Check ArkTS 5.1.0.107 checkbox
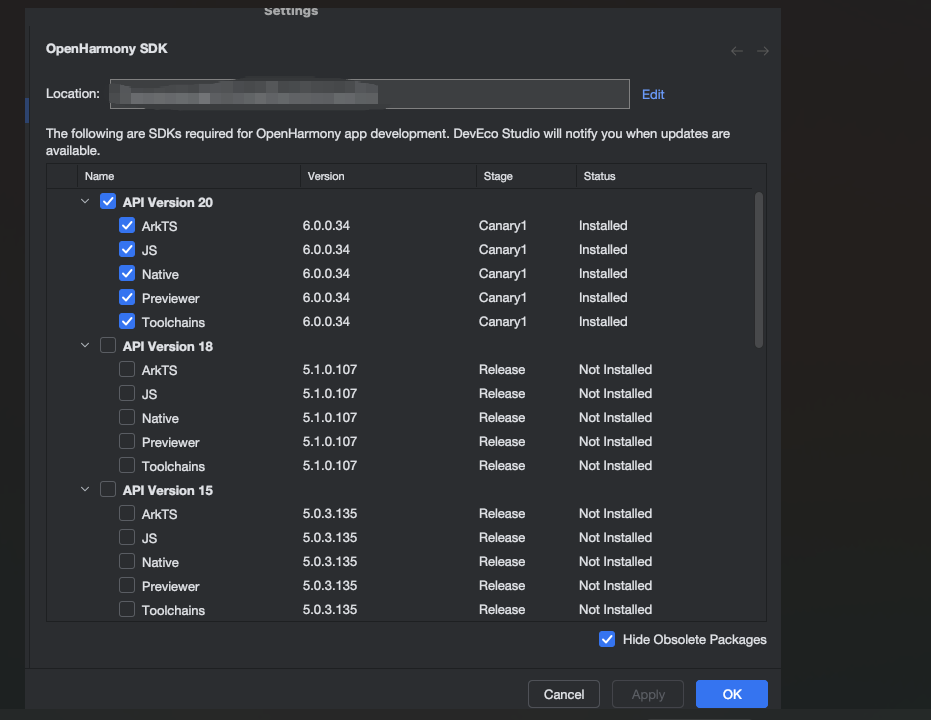 pos(127,369)
